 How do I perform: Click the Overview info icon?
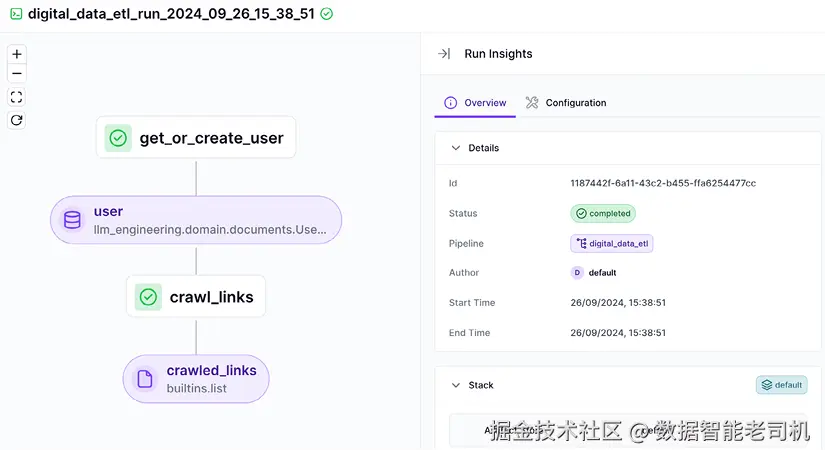[x=450, y=103]
